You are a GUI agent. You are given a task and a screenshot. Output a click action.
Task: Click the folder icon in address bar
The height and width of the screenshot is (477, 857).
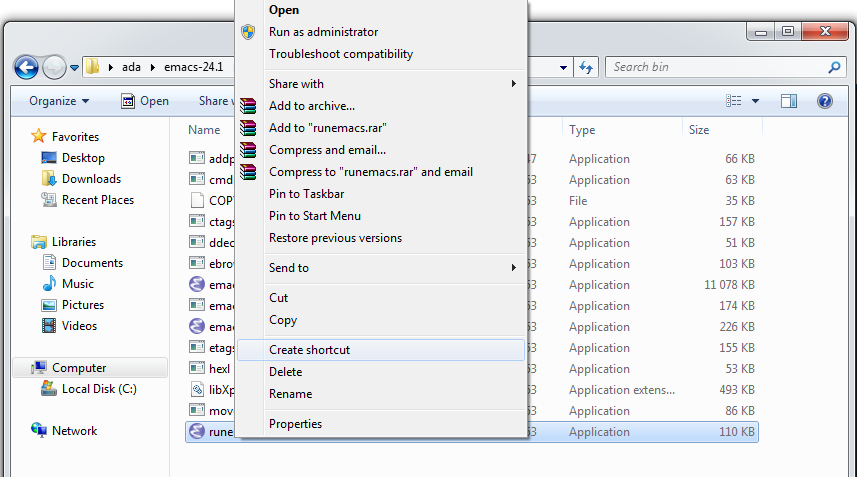click(93, 67)
